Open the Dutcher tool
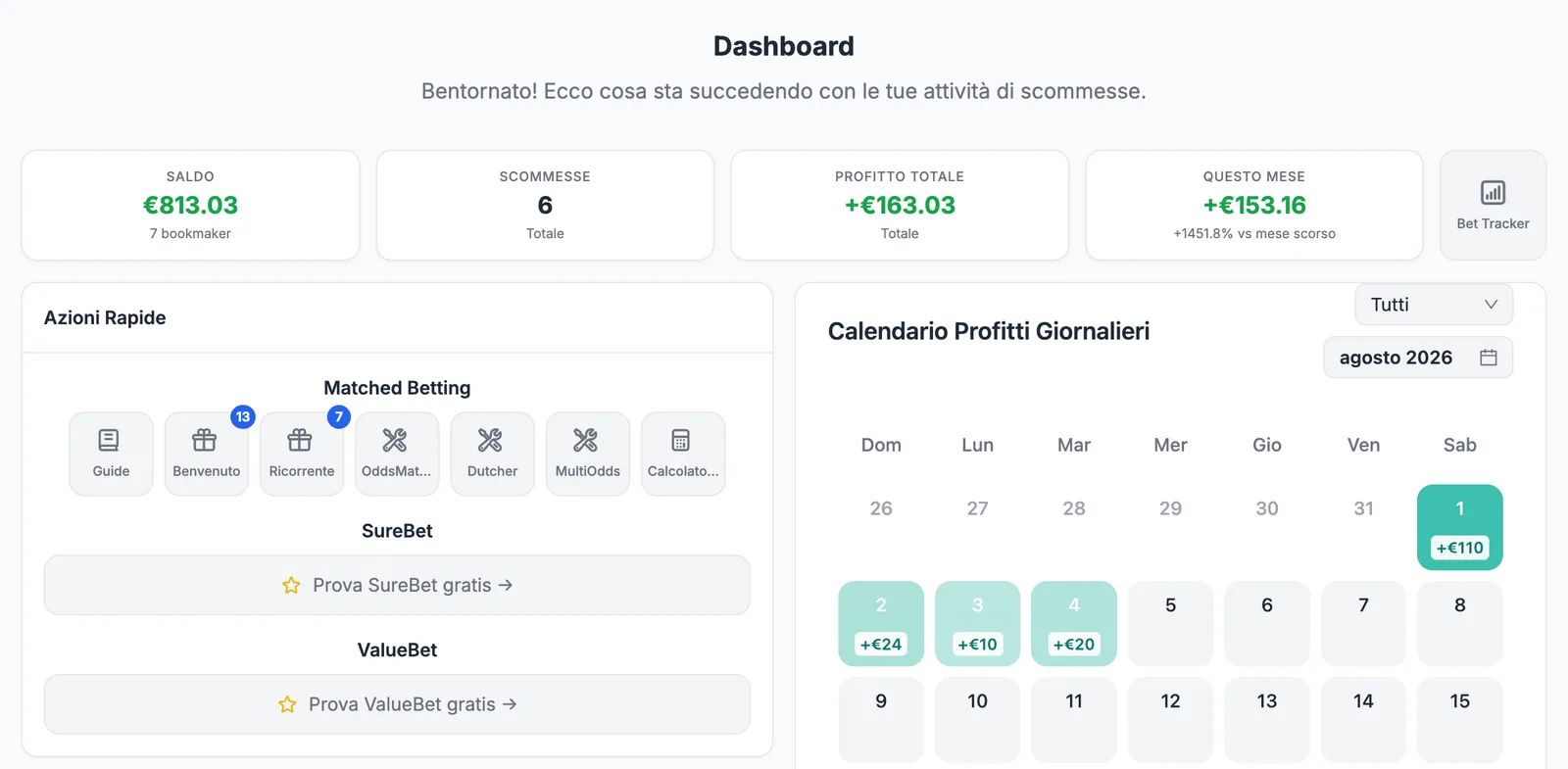1568x769 pixels. click(492, 454)
